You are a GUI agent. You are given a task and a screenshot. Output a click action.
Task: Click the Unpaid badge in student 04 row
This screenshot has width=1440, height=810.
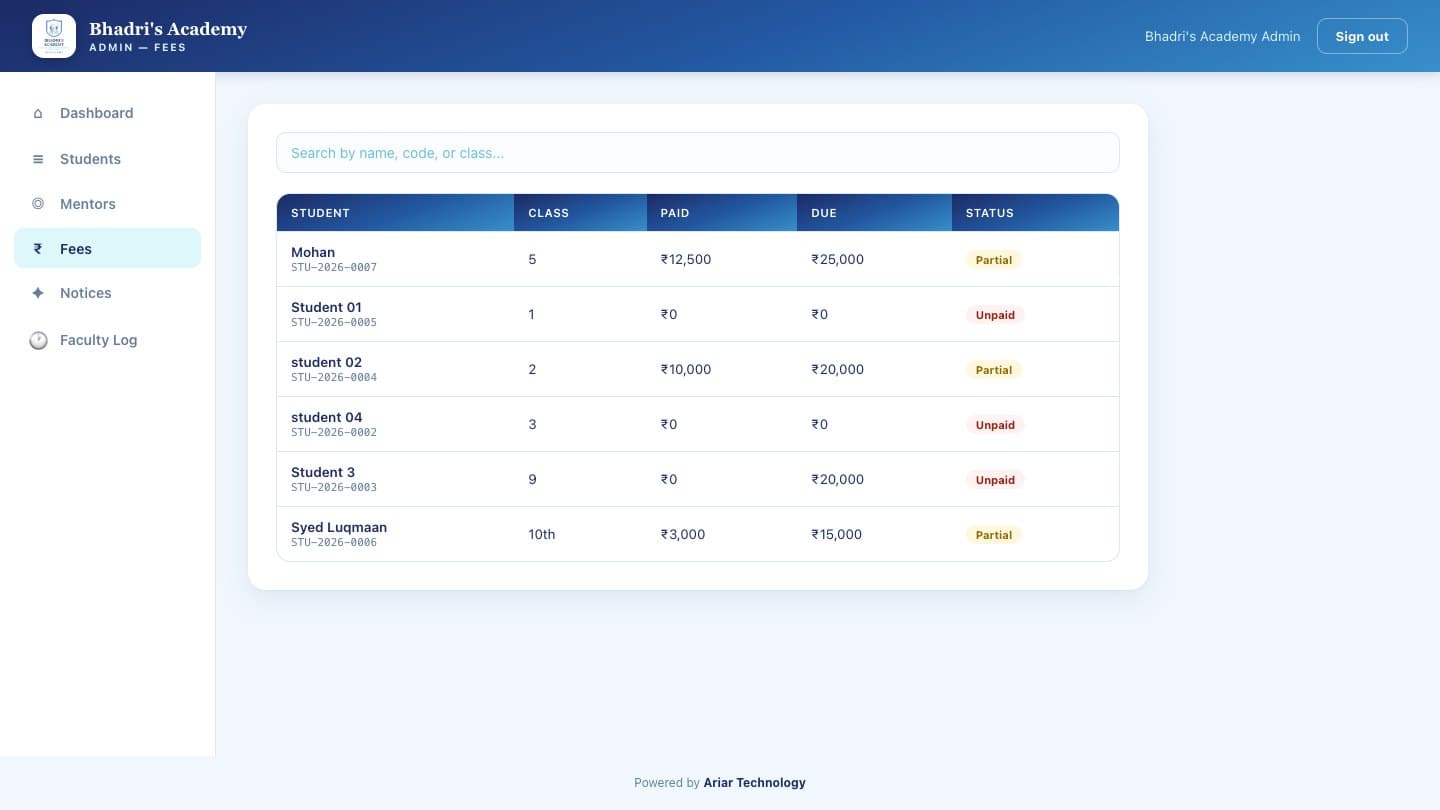995,425
